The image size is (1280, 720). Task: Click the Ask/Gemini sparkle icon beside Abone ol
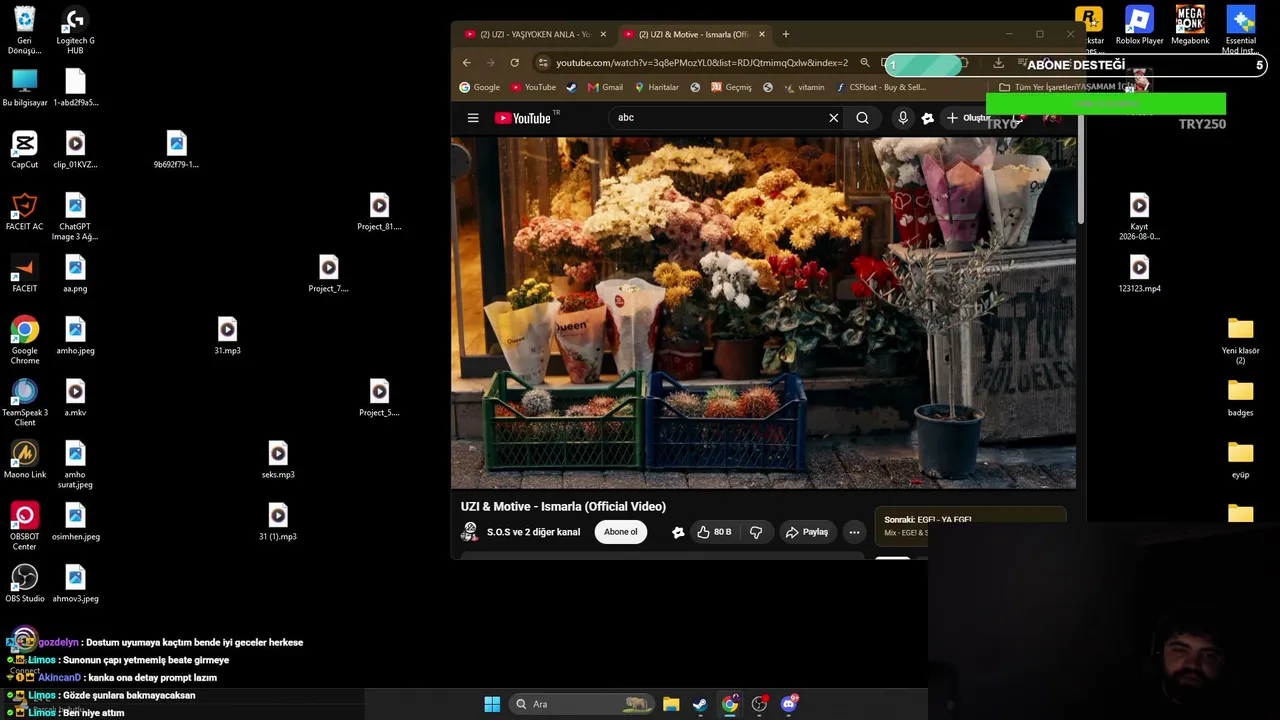[x=678, y=532]
